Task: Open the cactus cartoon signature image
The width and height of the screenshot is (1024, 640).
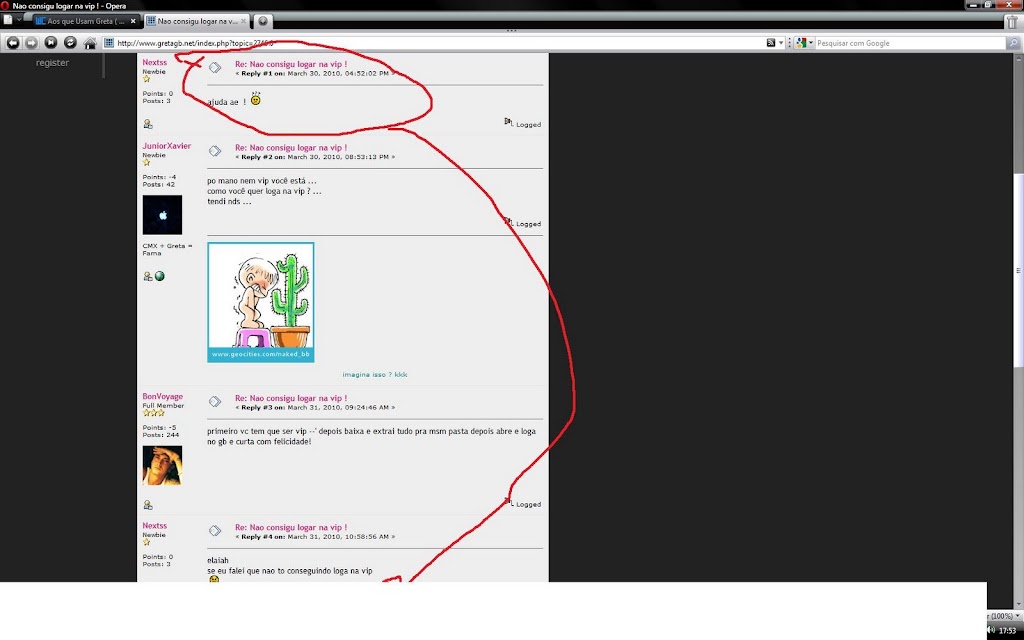Action: [x=261, y=302]
